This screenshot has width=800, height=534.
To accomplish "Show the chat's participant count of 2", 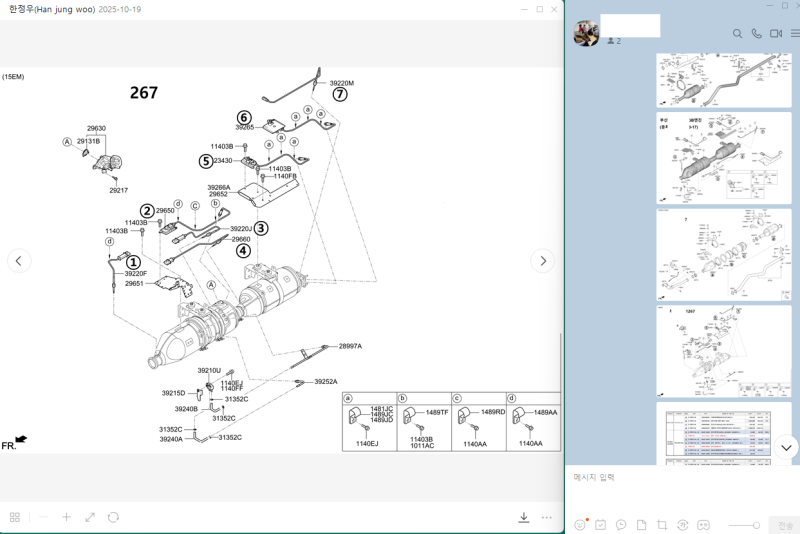I will pos(614,41).
